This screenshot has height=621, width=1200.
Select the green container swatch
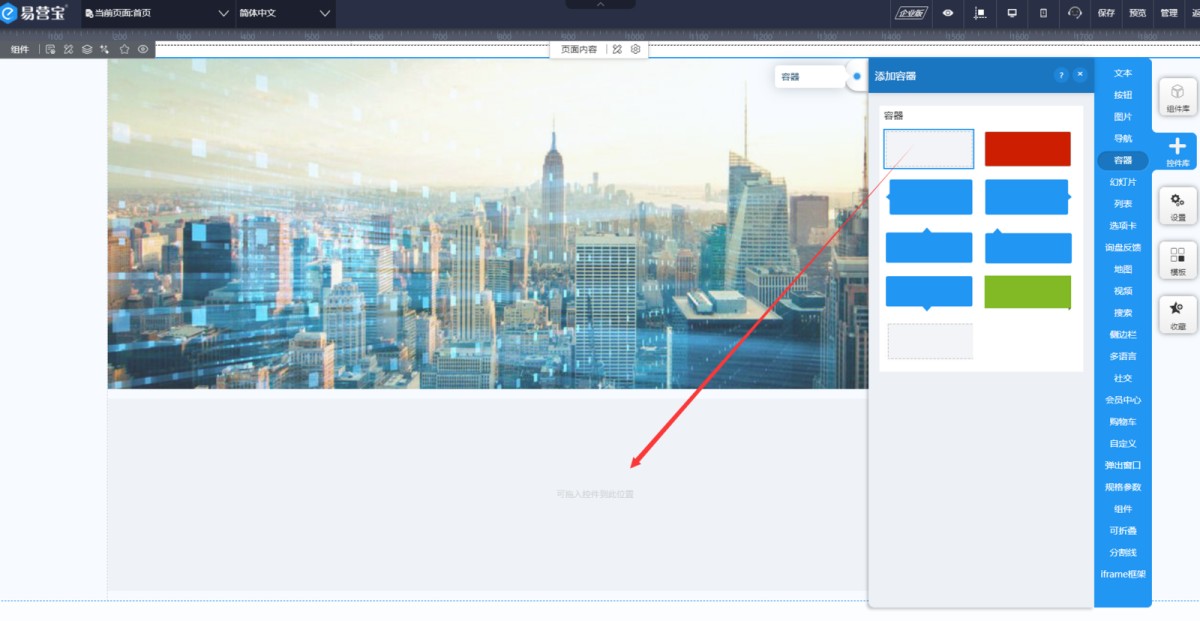point(1028,292)
